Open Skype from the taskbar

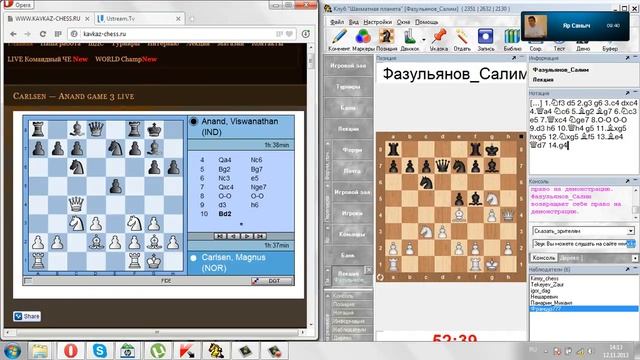click(100, 351)
